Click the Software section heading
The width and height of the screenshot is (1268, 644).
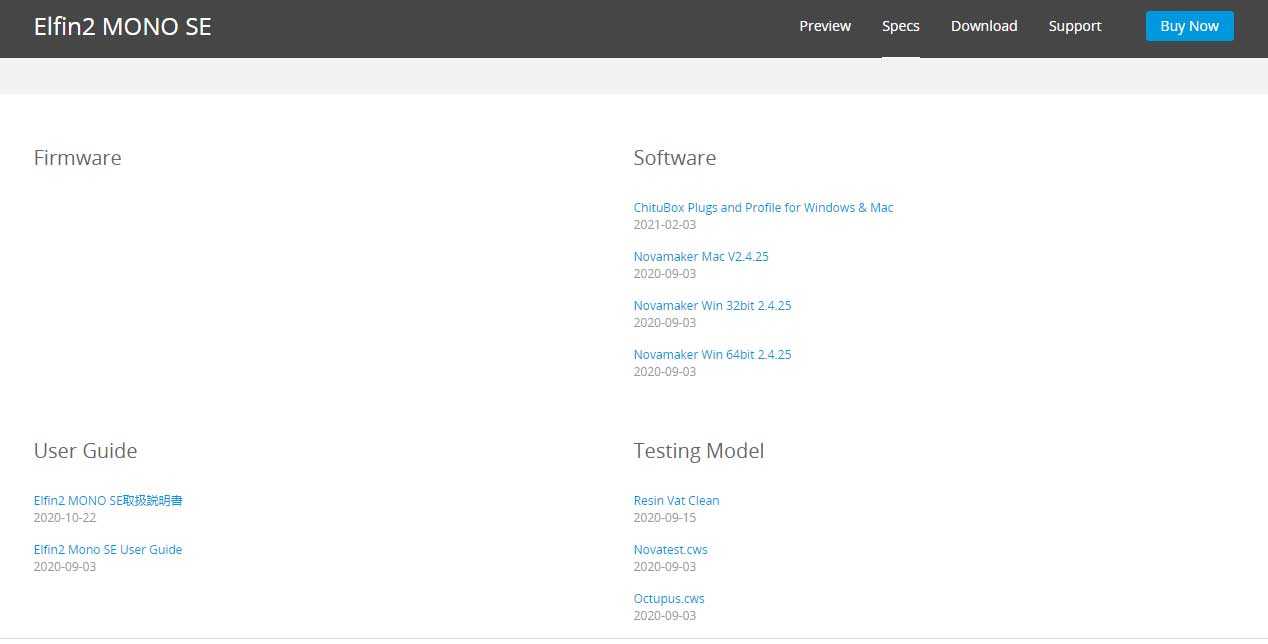tap(674, 158)
